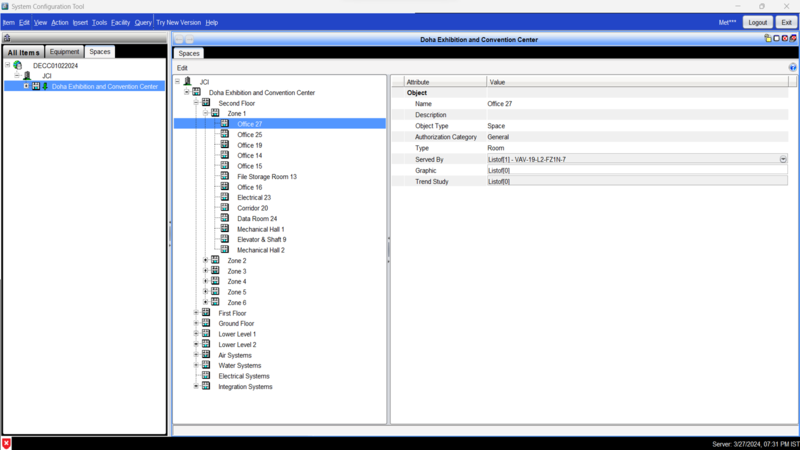Click the Exit button
Screen dimensions: 800x450
click(786, 22)
